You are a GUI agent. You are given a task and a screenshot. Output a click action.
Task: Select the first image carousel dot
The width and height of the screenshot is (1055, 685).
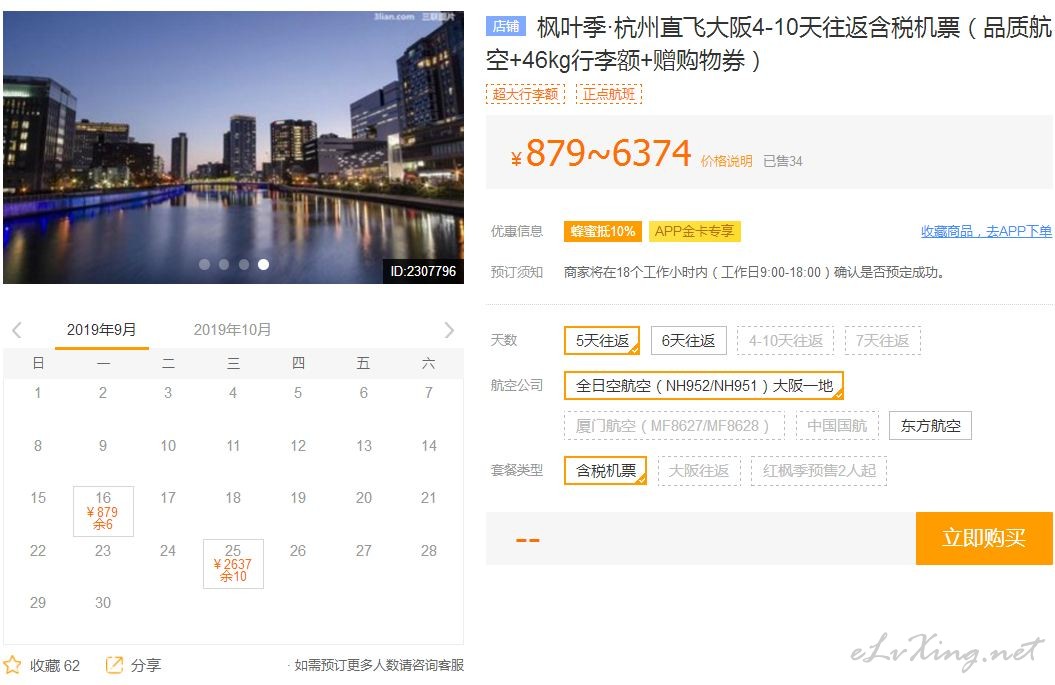coord(205,264)
